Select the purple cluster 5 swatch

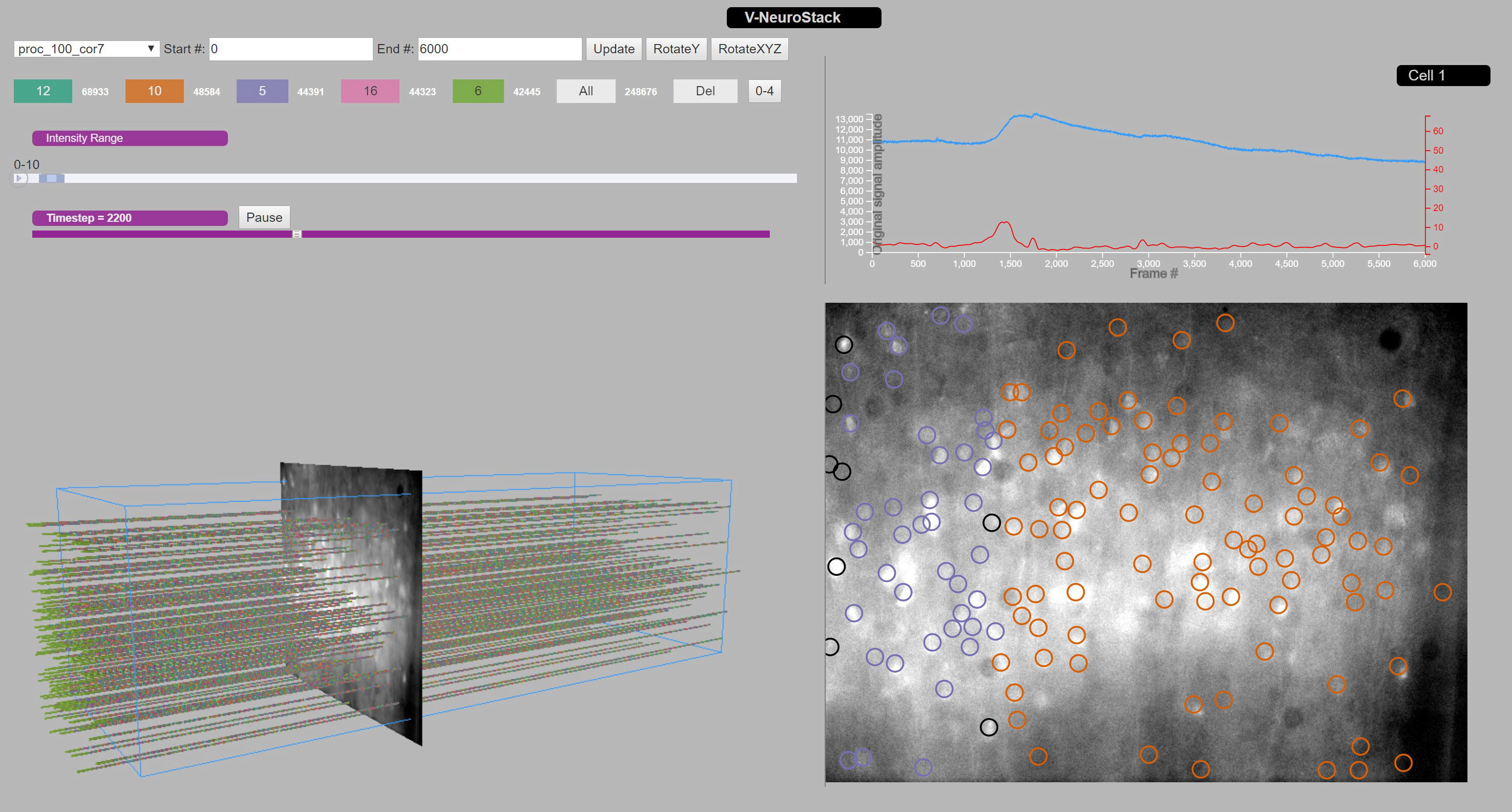point(262,91)
